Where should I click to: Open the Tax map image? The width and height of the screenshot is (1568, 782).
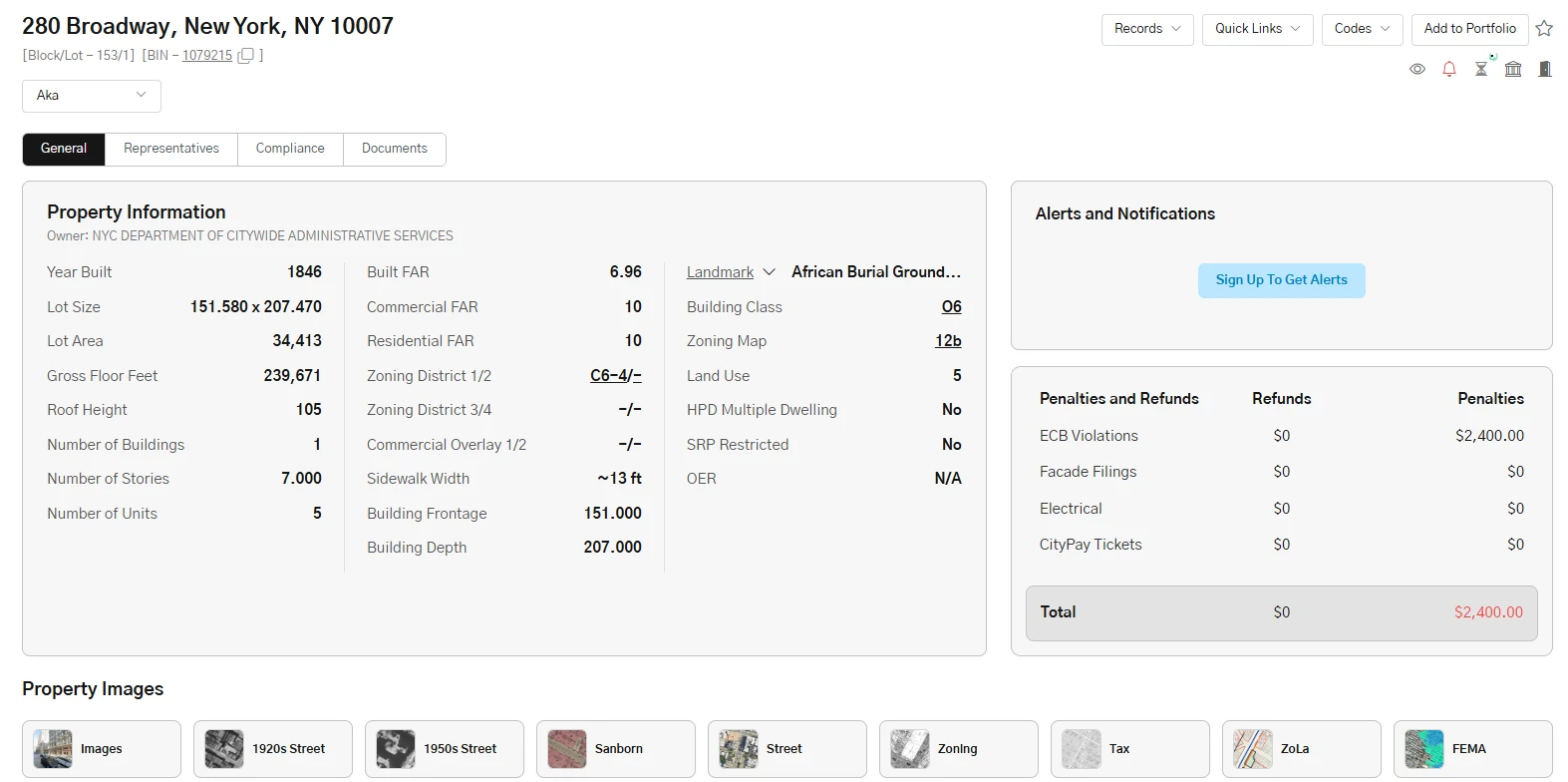click(1130, 749)
